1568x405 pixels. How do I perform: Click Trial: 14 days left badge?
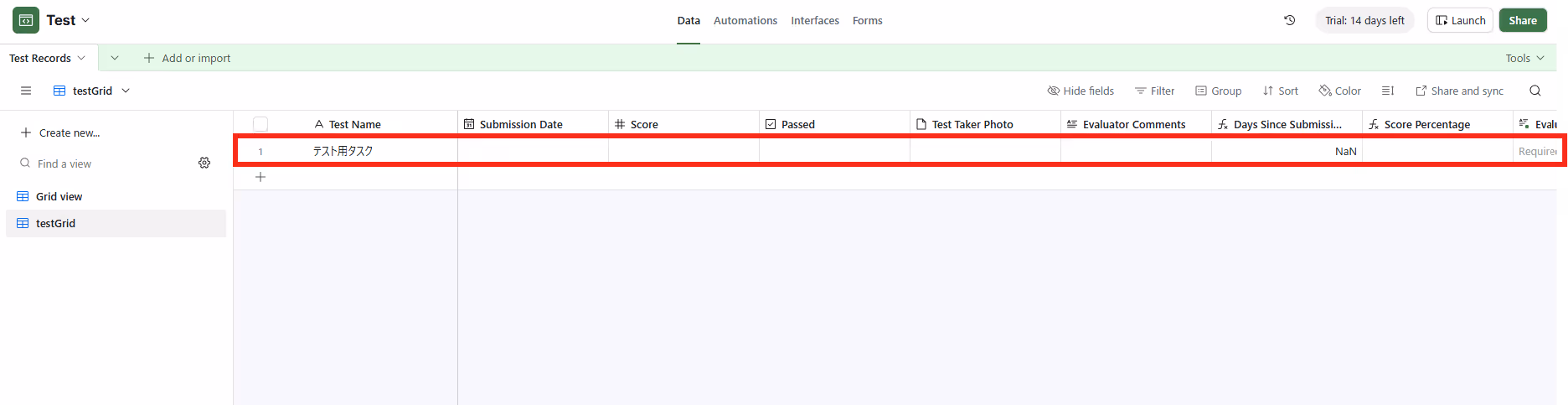click(x=1364, y=20)
